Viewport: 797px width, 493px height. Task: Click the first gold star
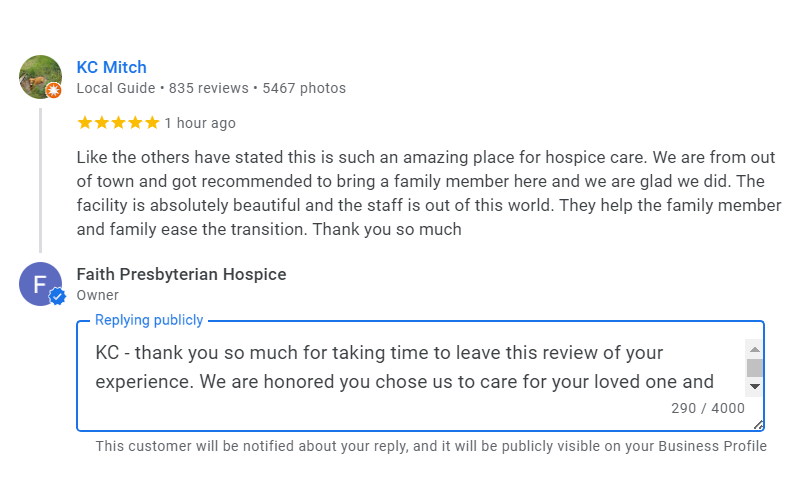pyautogui.click(x=85, y=123)
